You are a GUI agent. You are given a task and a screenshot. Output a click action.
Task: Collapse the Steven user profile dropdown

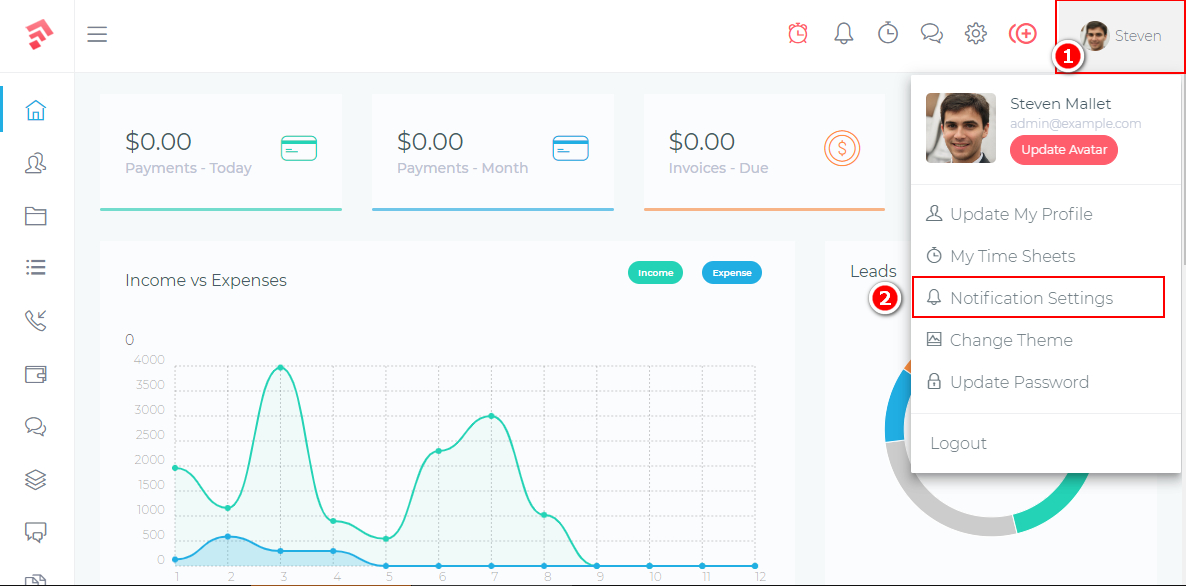(x=1122, y=36)
